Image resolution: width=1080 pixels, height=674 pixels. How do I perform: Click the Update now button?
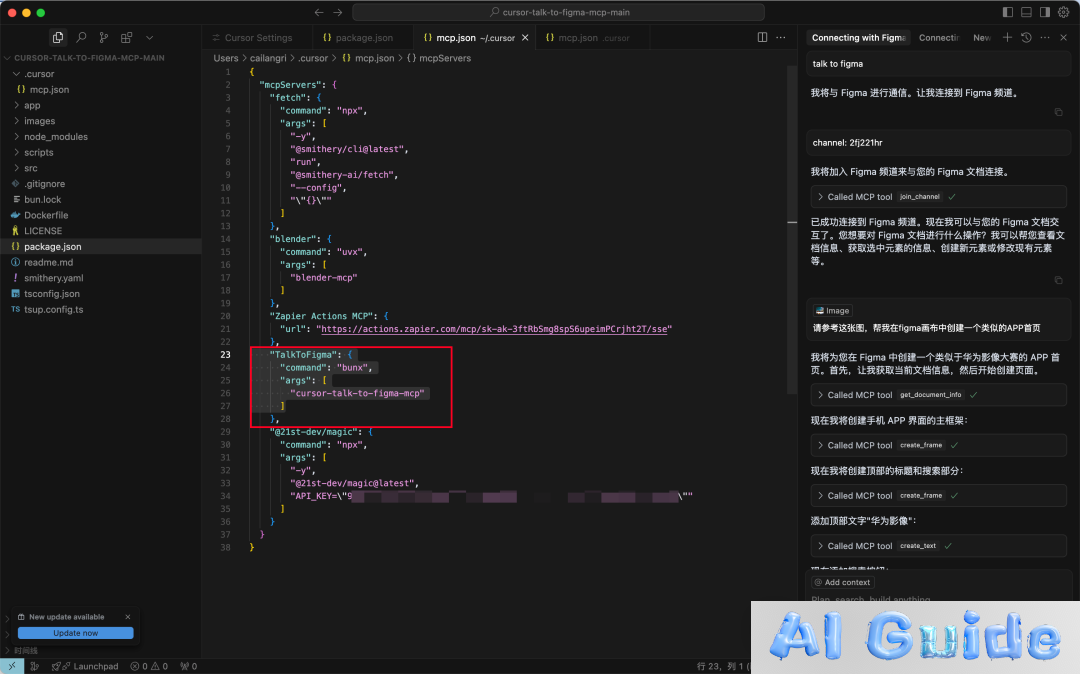(x=76, y=633)
